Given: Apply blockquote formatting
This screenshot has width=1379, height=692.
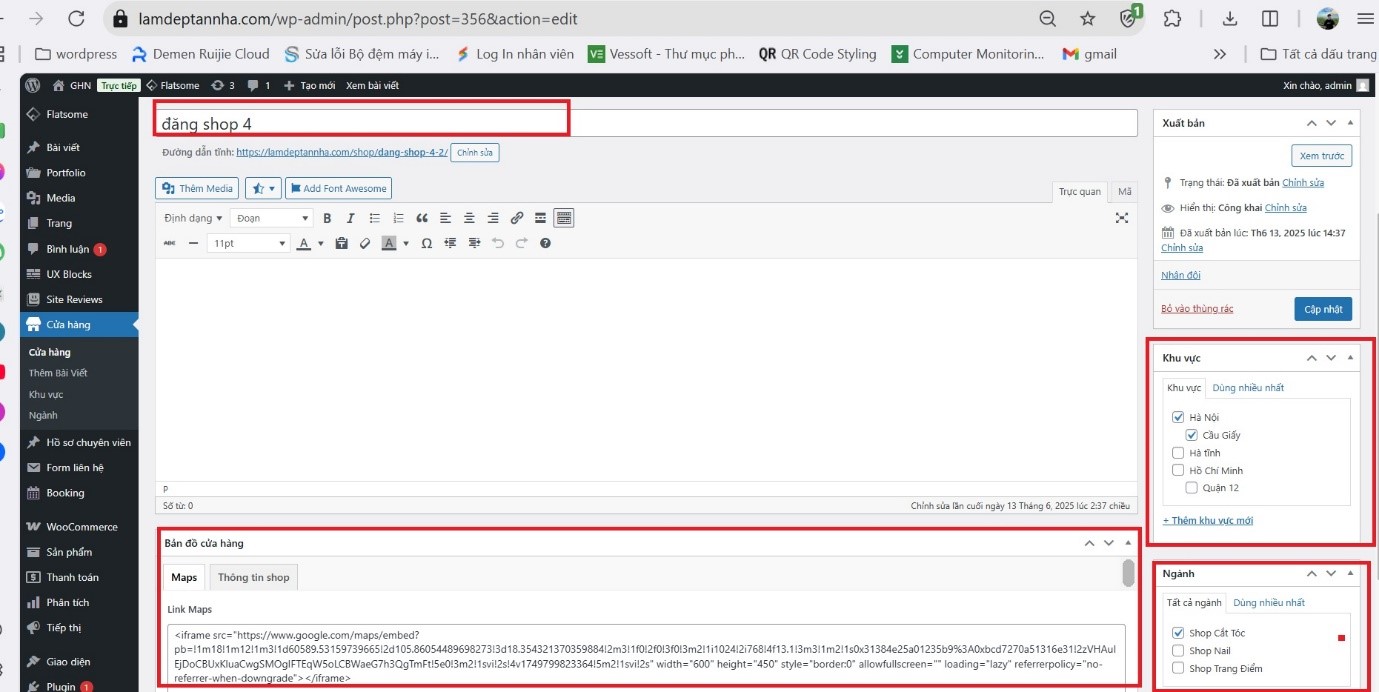Looking at the screenshot, I should tap(422, 218).
